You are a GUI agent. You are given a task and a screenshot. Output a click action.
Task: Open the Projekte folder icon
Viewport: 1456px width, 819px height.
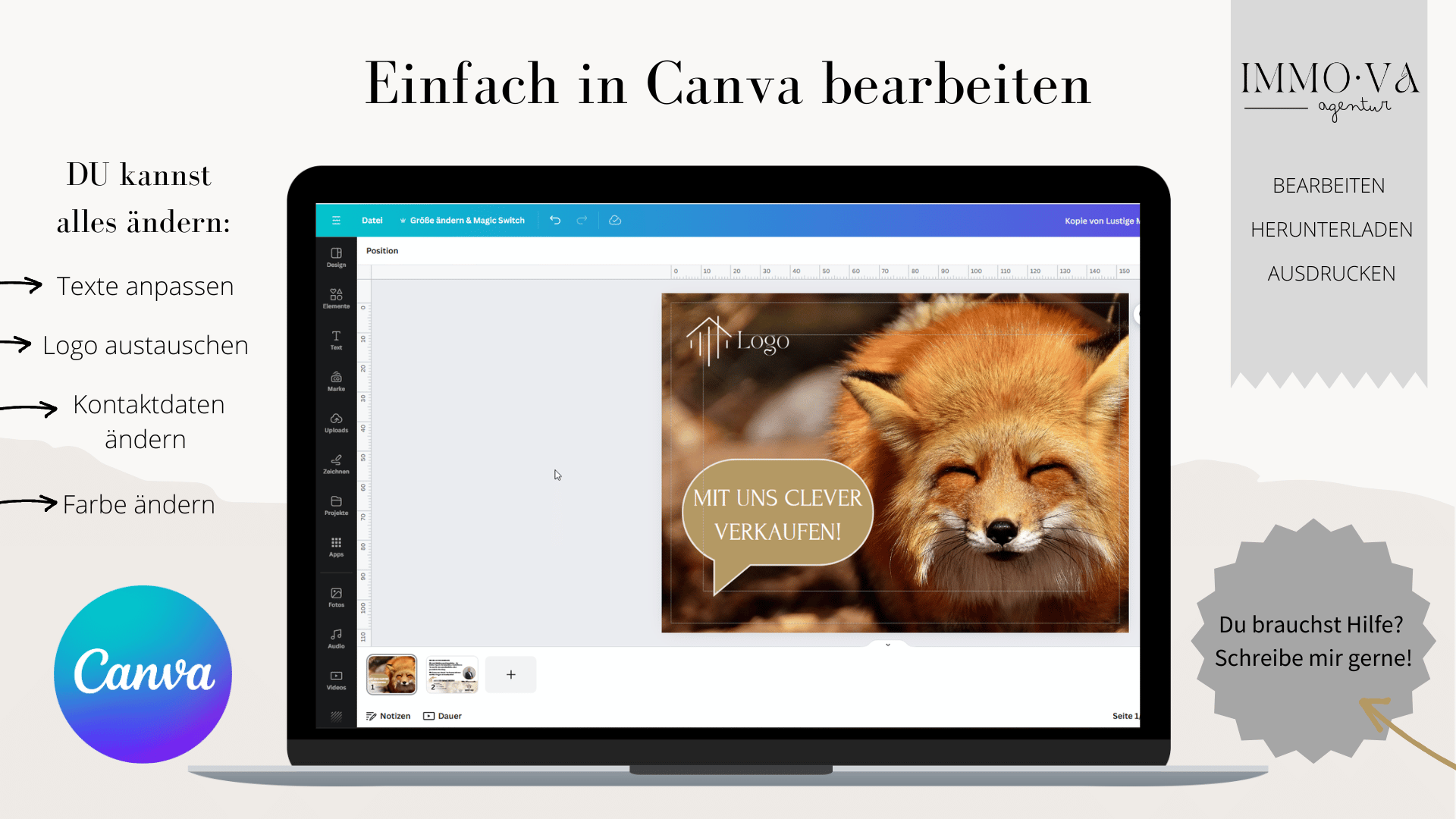(x=336, y=505)
